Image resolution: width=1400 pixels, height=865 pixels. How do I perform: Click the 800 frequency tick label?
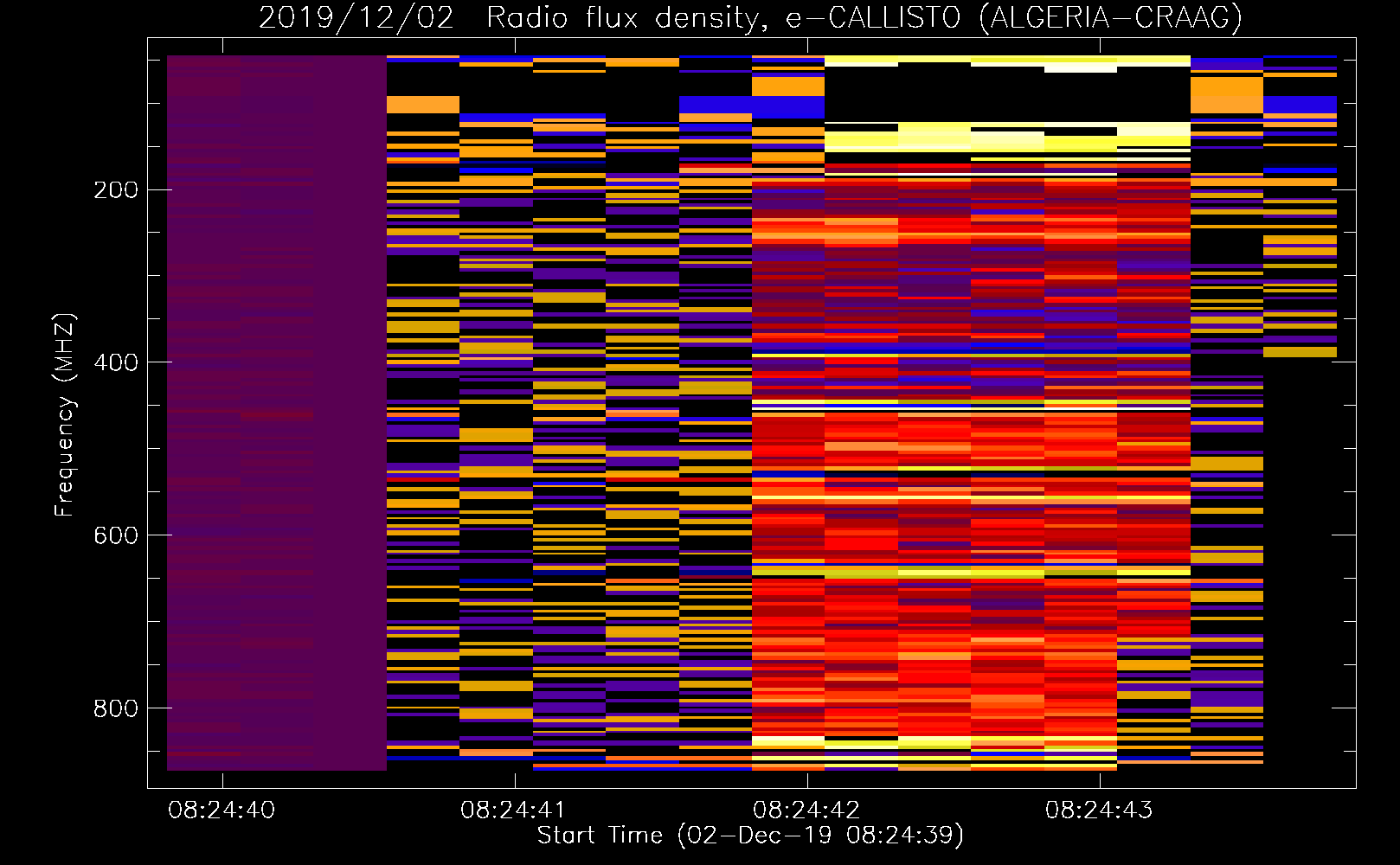click(x=116, y=708)
